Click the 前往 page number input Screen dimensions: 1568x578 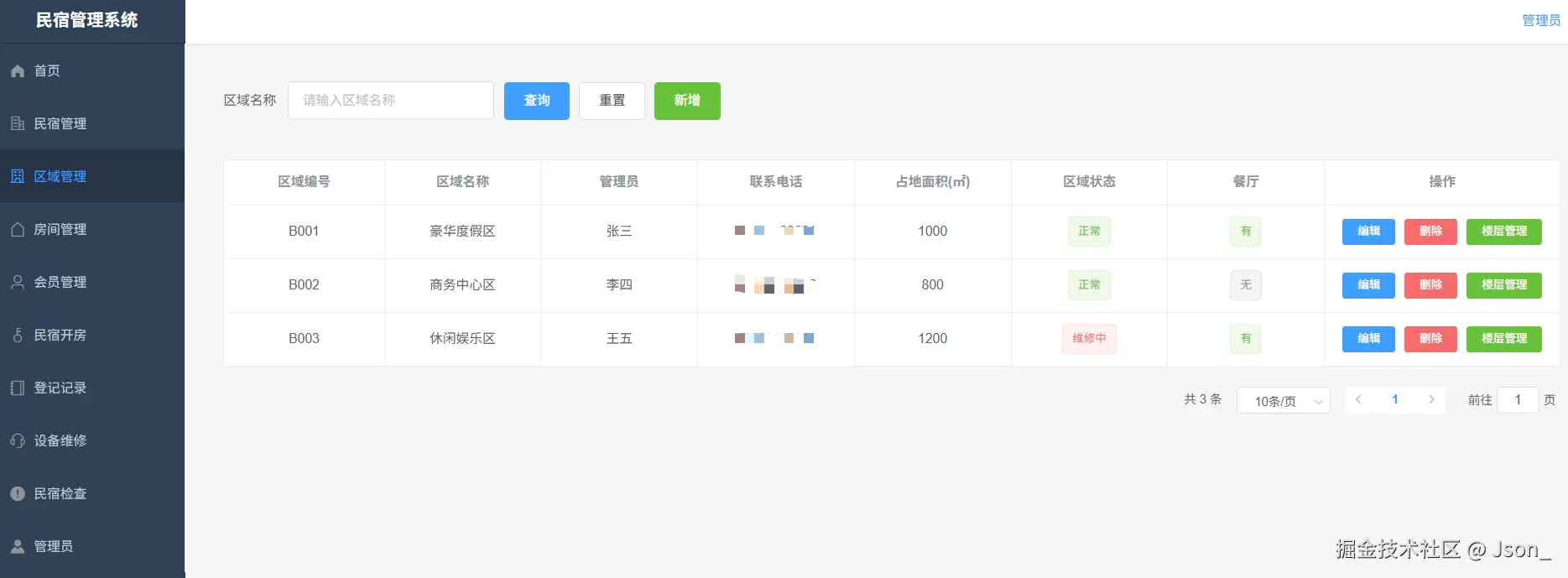1518,400
